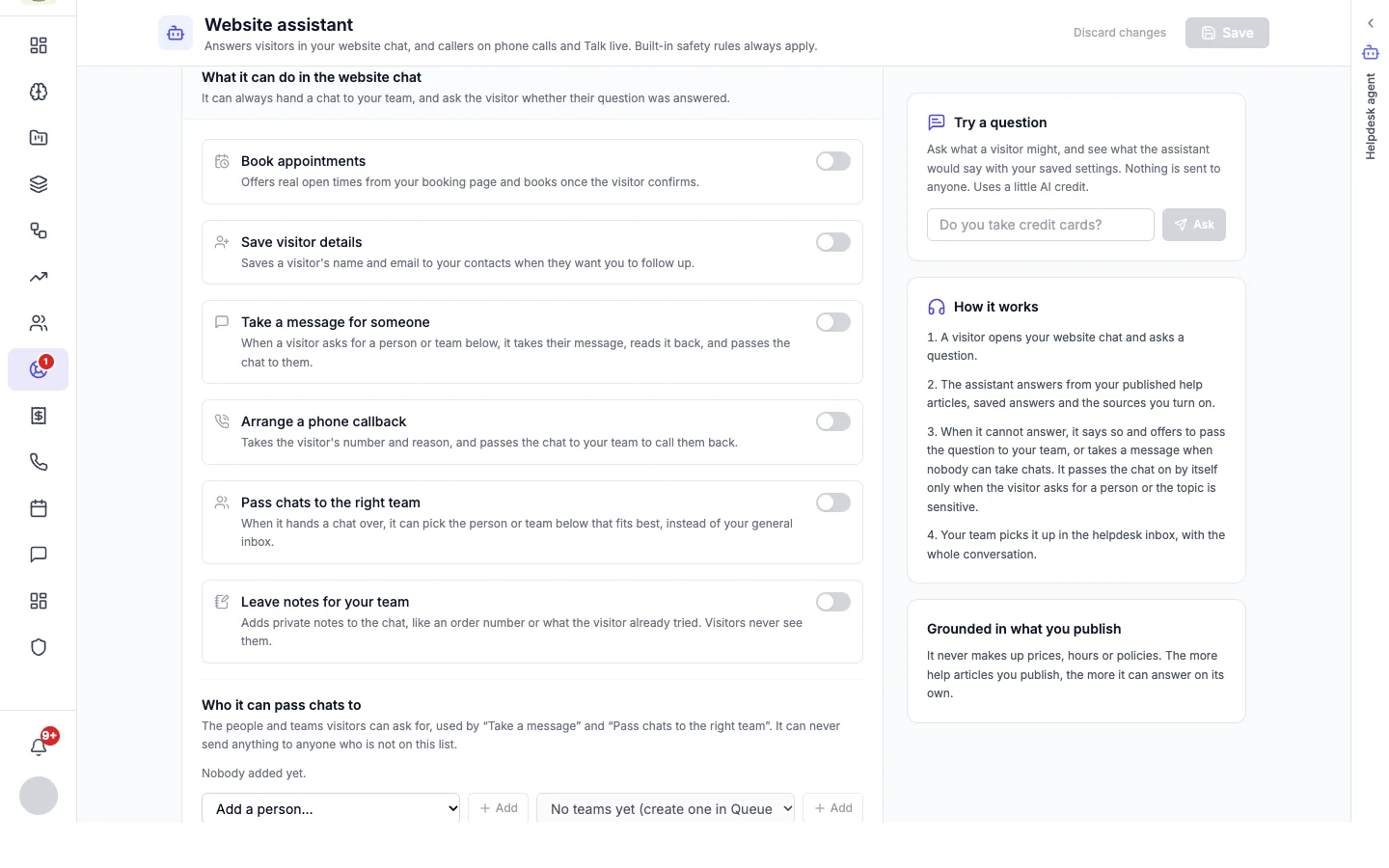Open the dollar invoice sidebar icon
This screenshot has width=1389, height=868.
pyautogui.click(x=39, y=416)
